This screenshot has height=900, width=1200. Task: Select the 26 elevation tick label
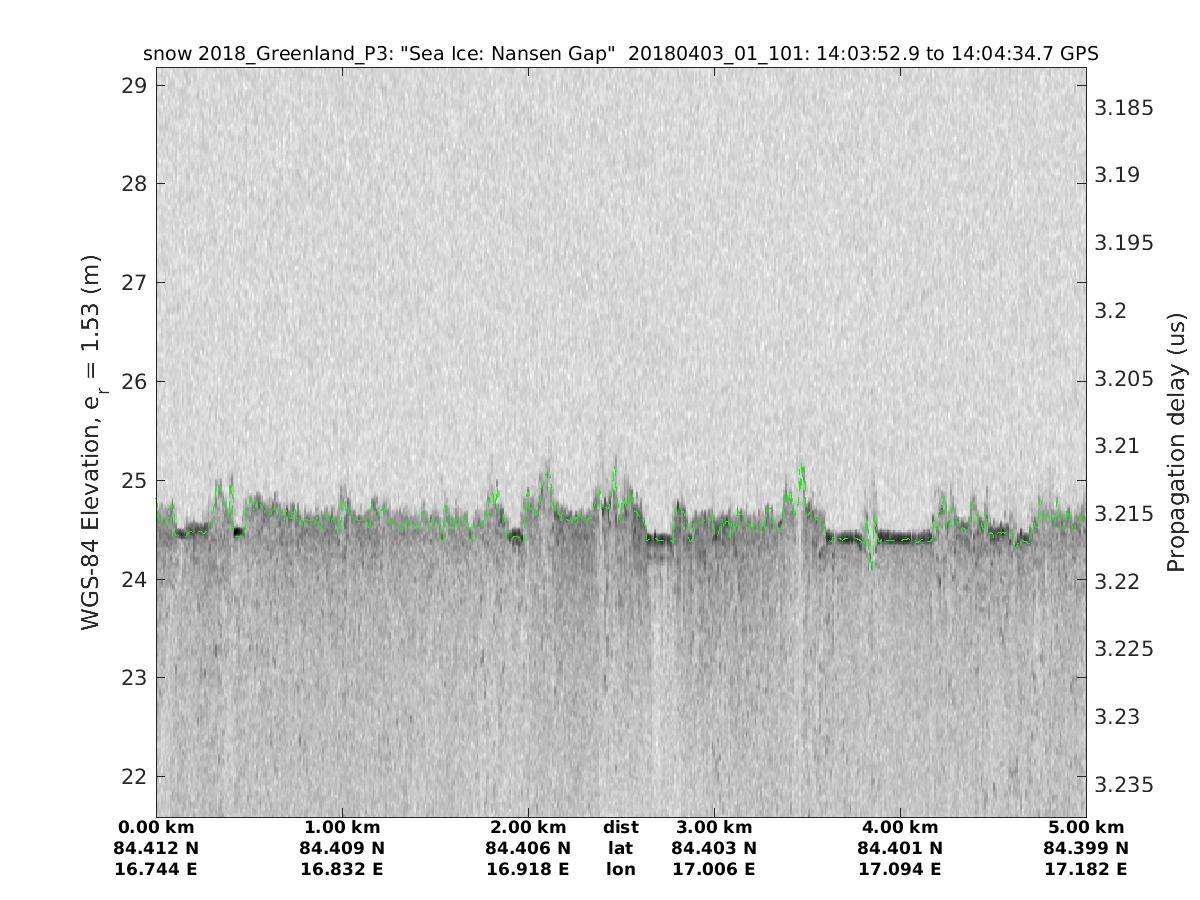(131, 382)
